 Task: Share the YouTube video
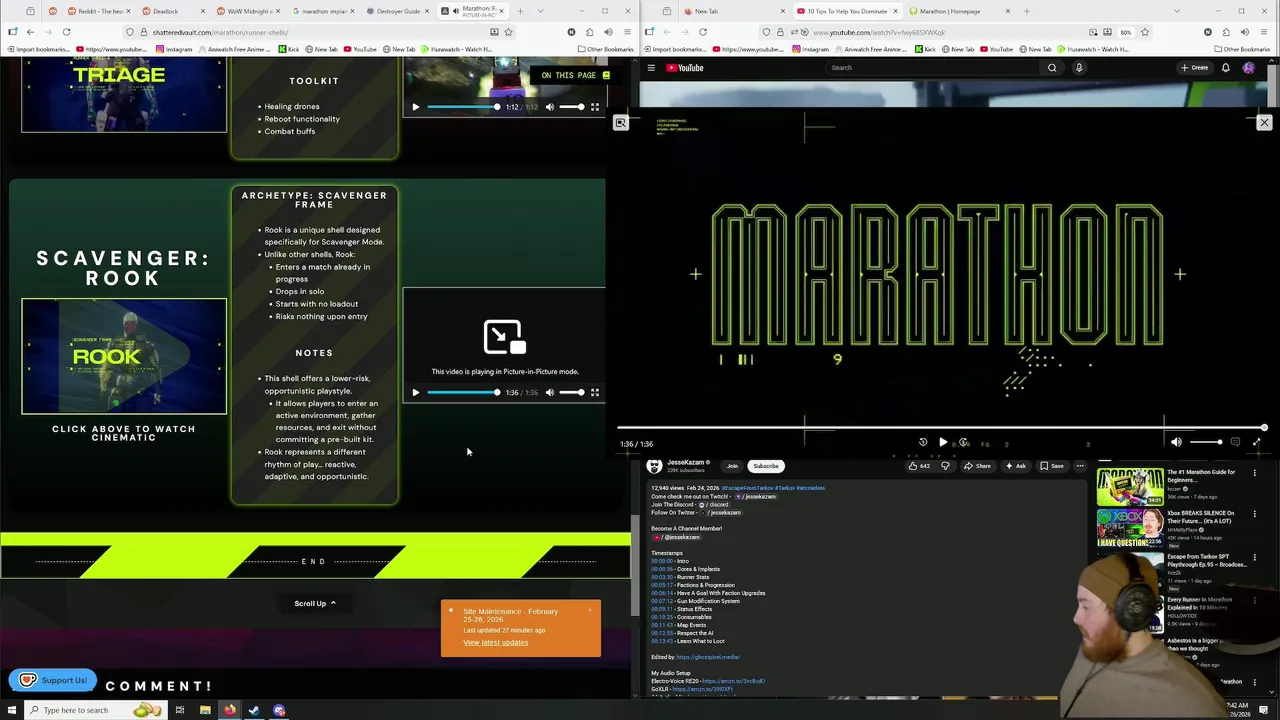[977, 466]
